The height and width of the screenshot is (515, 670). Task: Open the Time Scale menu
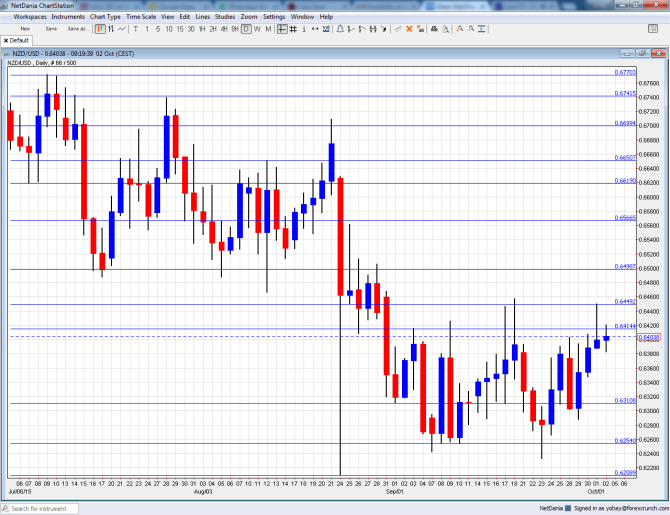[x=141, y=17]
